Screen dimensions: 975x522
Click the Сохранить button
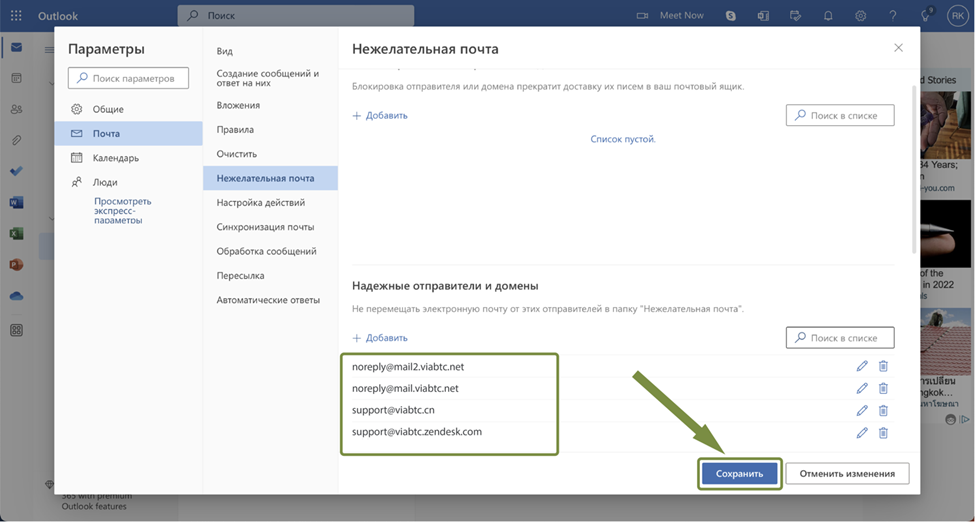739,473
